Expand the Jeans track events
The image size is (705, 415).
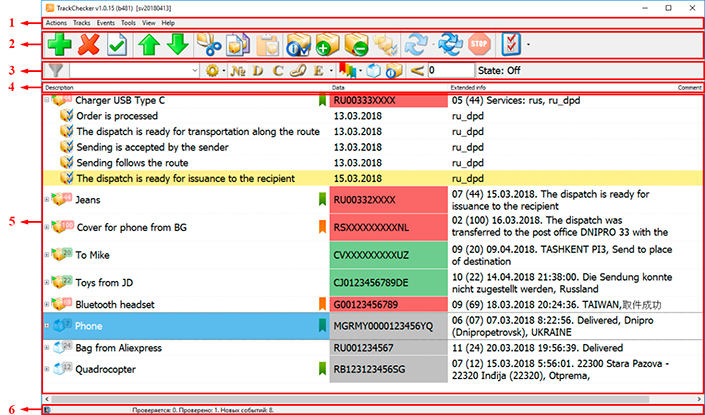coord(46,200)
